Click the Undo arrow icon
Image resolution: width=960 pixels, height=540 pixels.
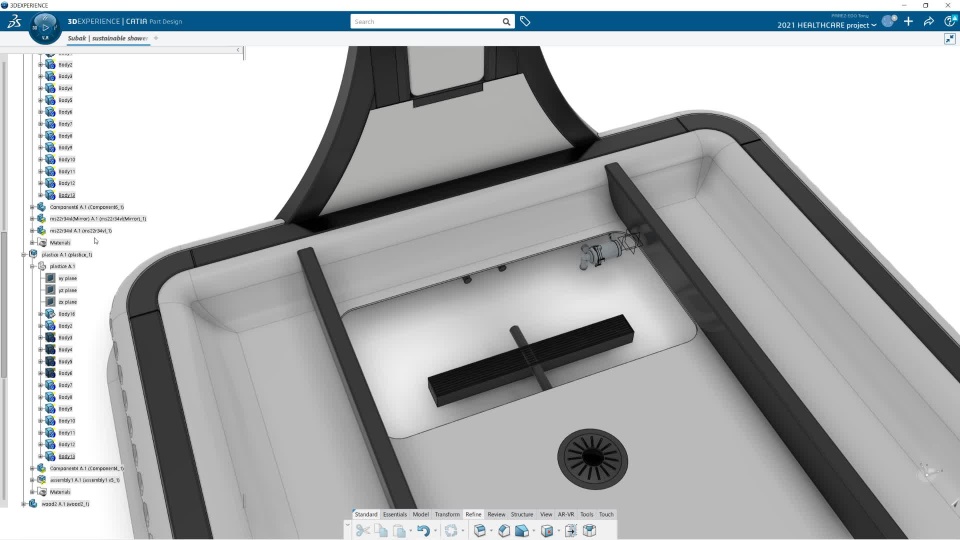pos(424,530)
